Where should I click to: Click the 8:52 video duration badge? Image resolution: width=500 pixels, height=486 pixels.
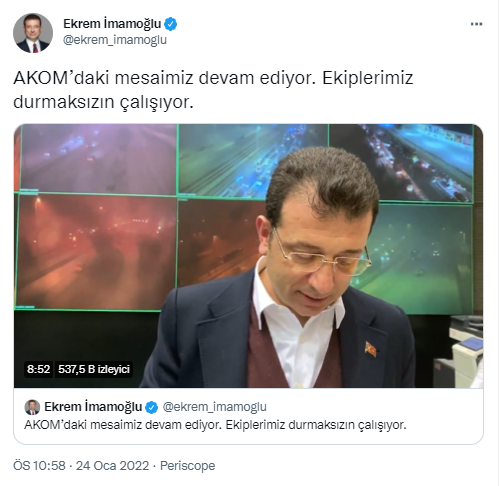coord(38,369)
